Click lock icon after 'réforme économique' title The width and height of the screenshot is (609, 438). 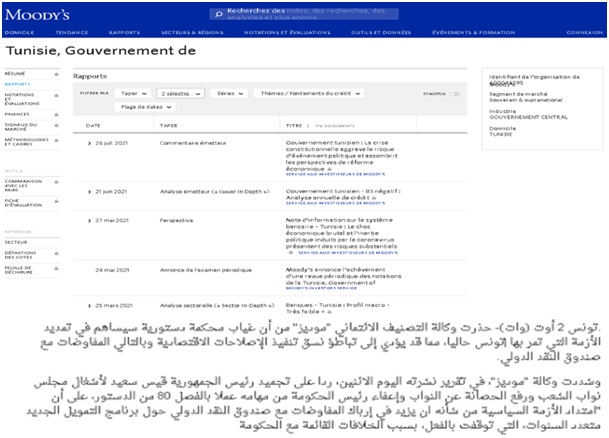329,169
